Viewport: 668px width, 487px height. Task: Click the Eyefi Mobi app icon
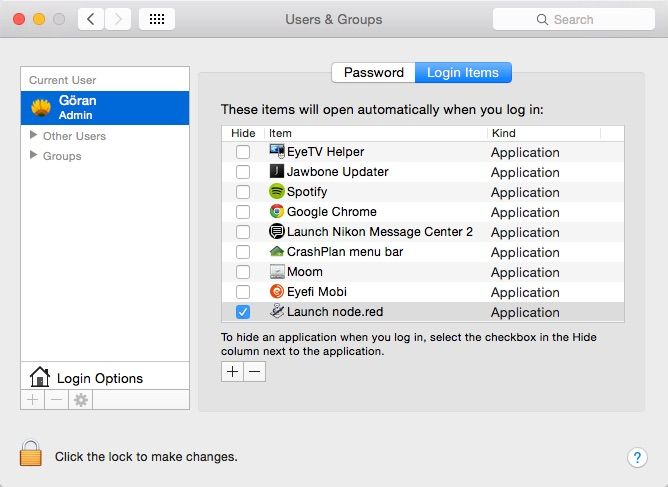(276, 291)
